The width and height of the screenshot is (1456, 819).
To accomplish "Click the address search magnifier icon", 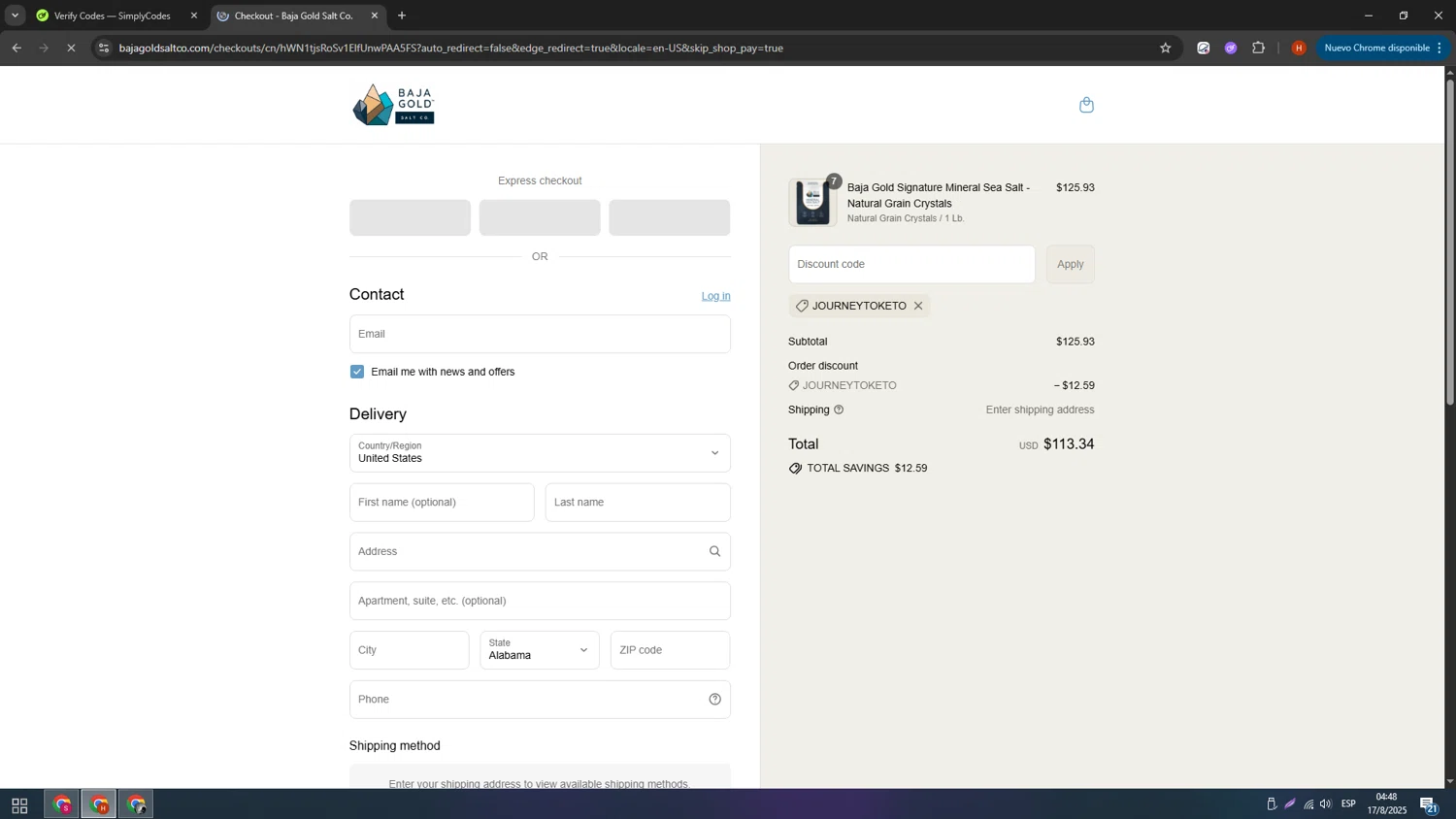I will 714,551.
